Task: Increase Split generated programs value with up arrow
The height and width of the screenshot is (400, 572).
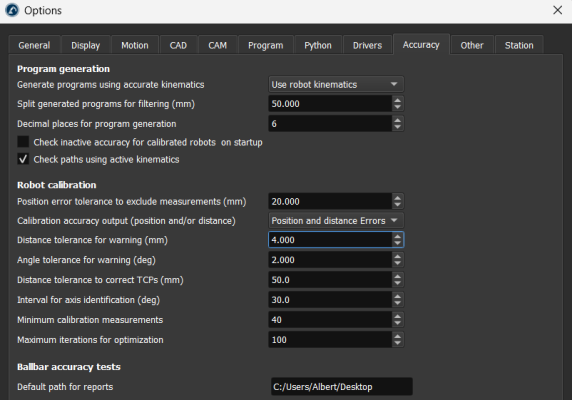Action: (398, 100)
